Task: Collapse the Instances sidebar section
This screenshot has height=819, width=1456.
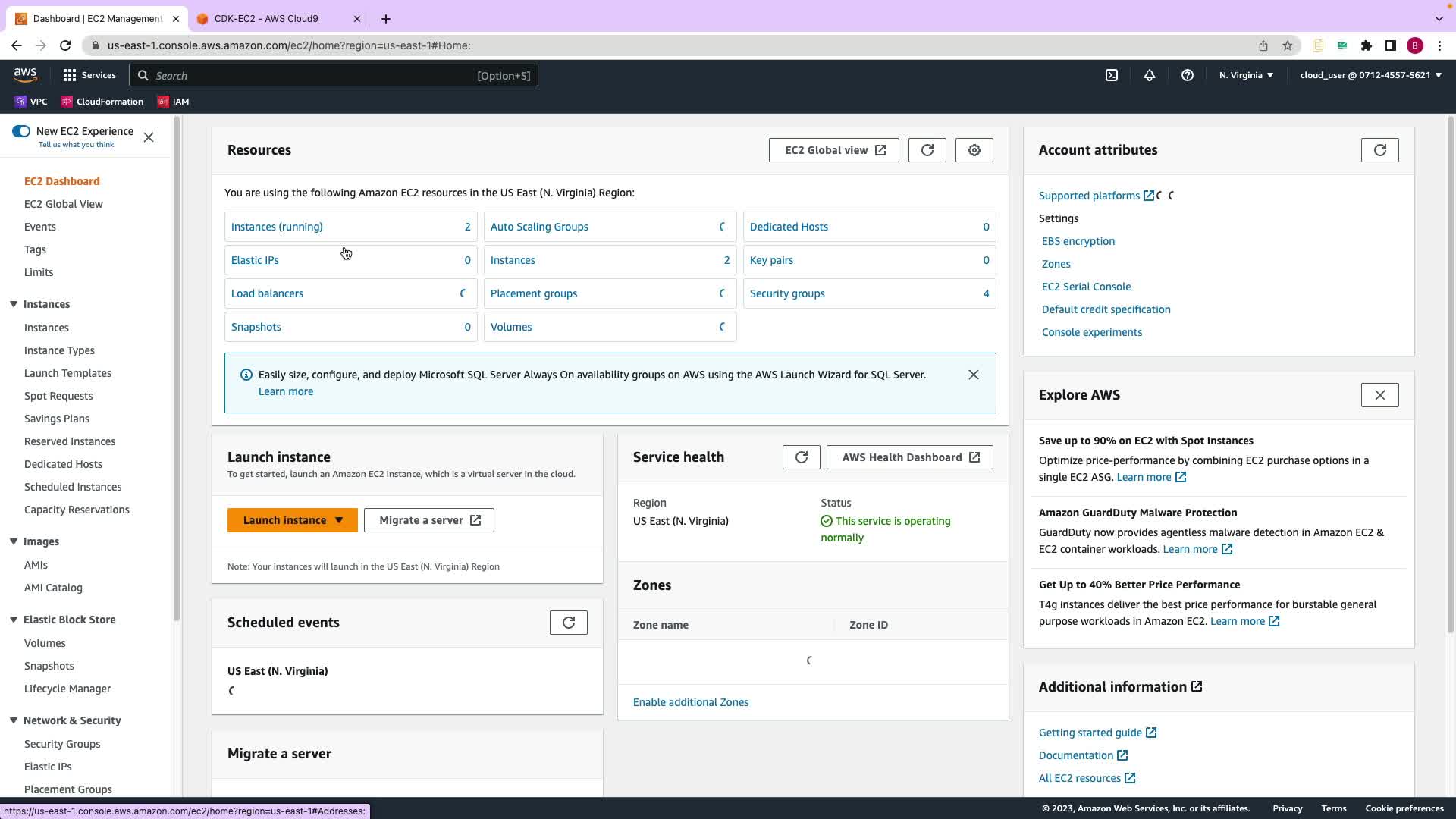Action: [x=14, y=304]
